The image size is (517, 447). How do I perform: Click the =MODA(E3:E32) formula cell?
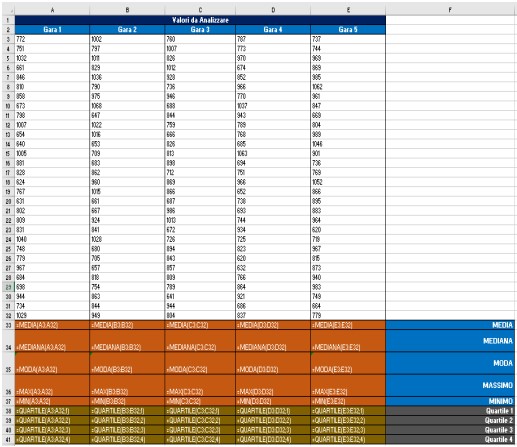click(x=348, y=363)
